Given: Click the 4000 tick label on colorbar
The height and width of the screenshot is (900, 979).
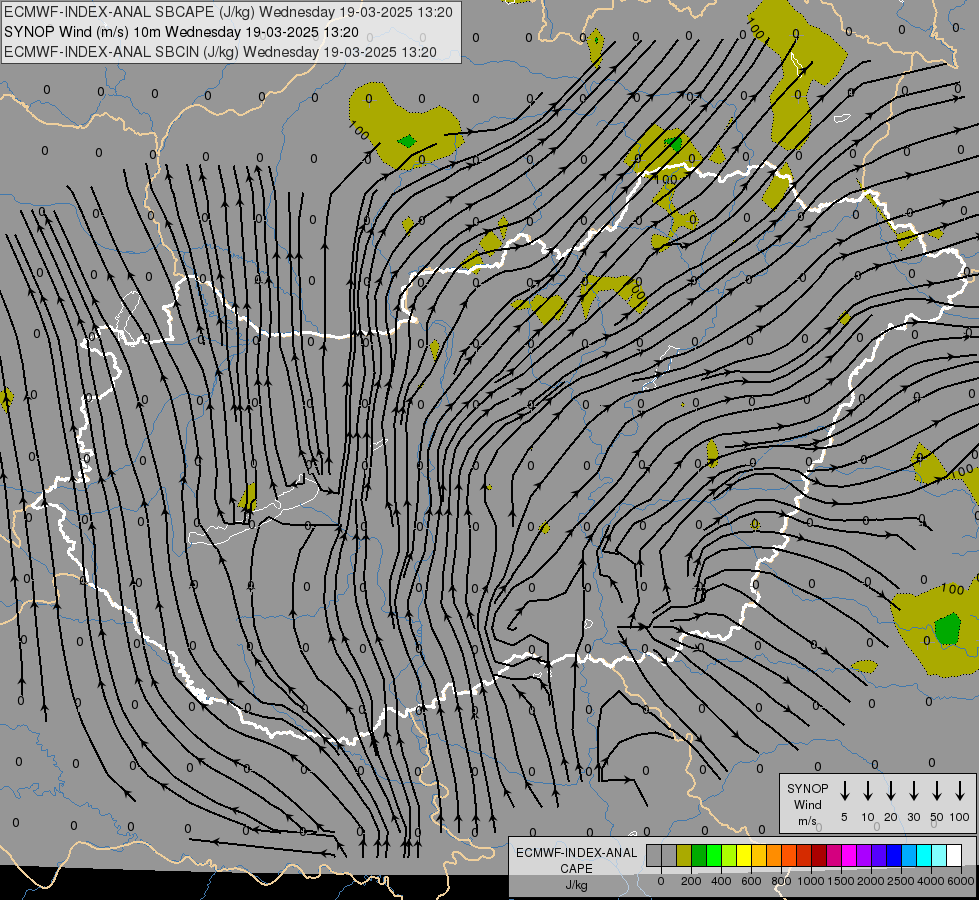Looking at the screenshot, I should pos(931,881).
